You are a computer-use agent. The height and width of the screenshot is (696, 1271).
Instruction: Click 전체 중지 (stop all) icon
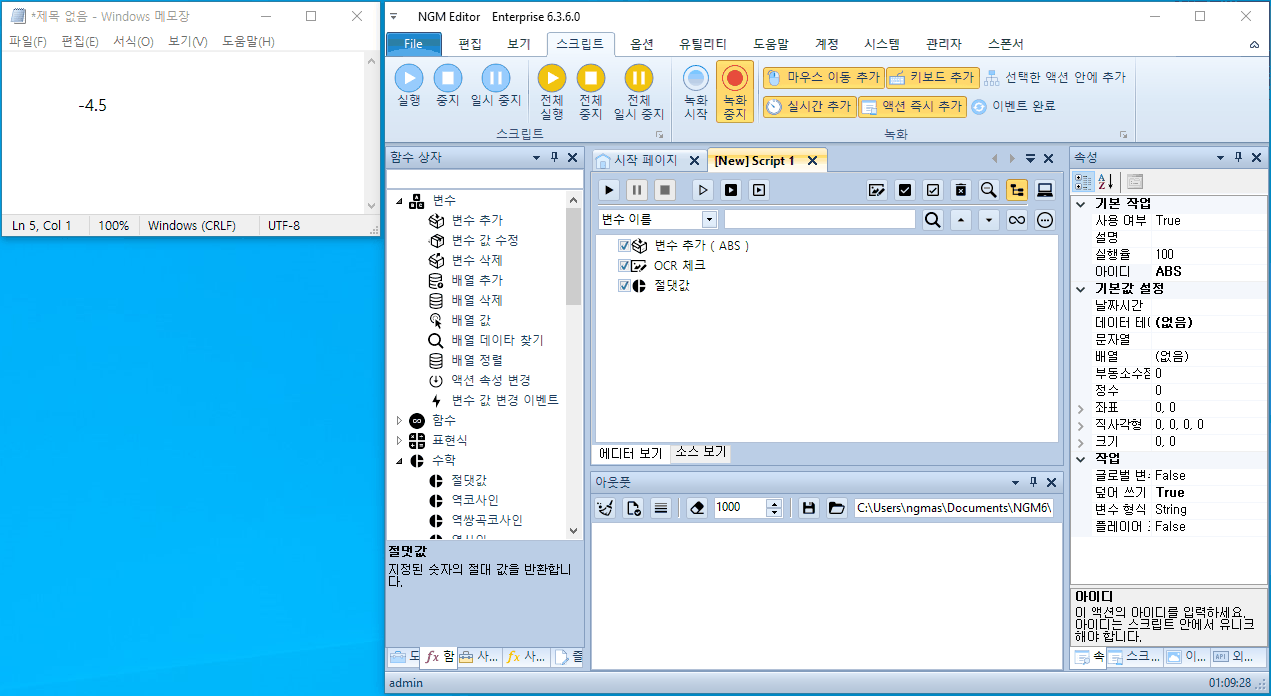click(591, 78)
